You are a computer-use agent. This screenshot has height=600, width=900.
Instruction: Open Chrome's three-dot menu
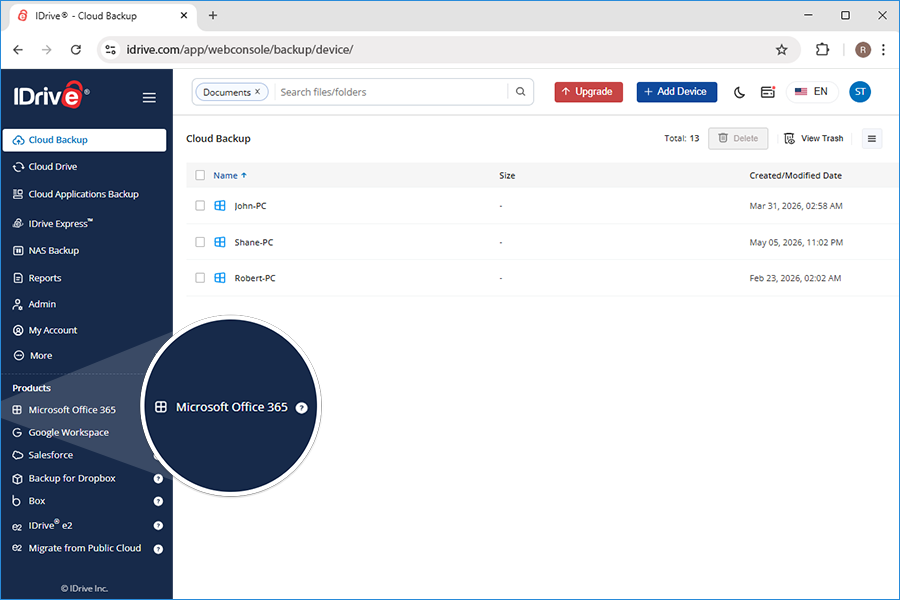883,50
